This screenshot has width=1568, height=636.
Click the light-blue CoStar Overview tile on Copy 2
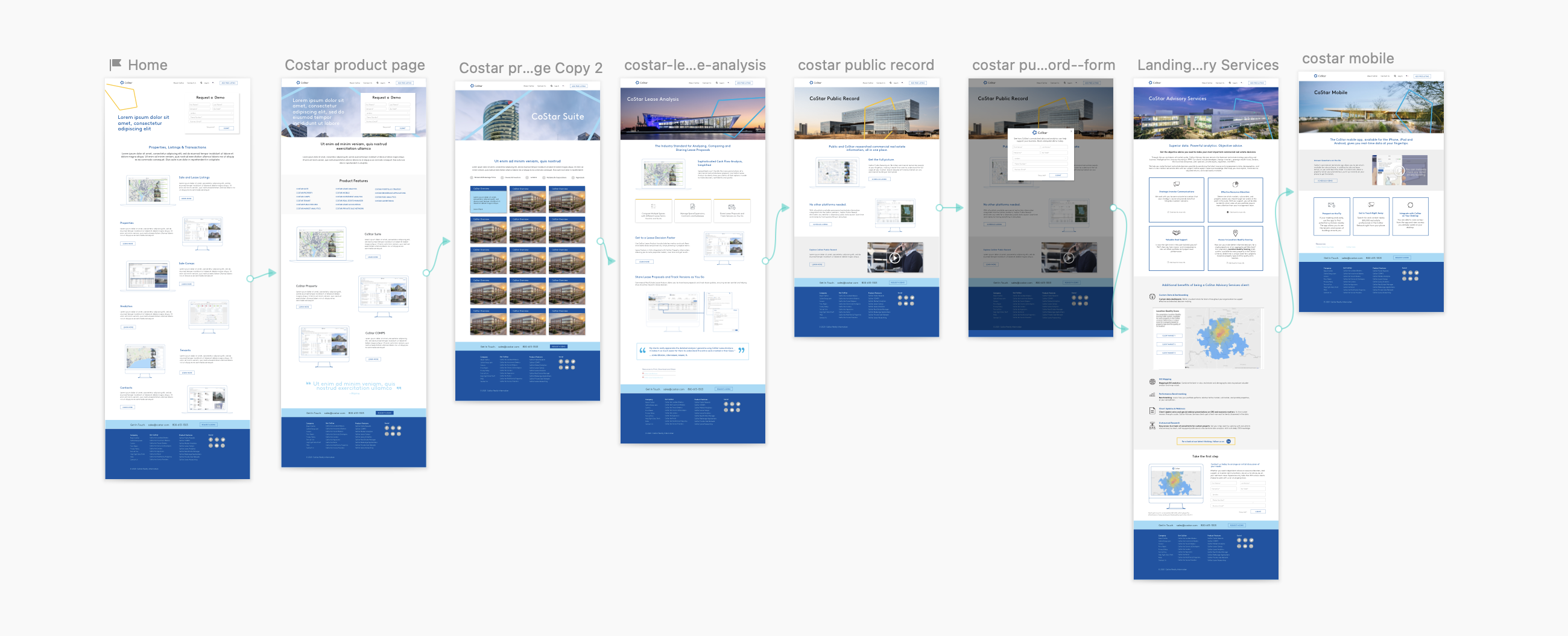coord(488,200)
